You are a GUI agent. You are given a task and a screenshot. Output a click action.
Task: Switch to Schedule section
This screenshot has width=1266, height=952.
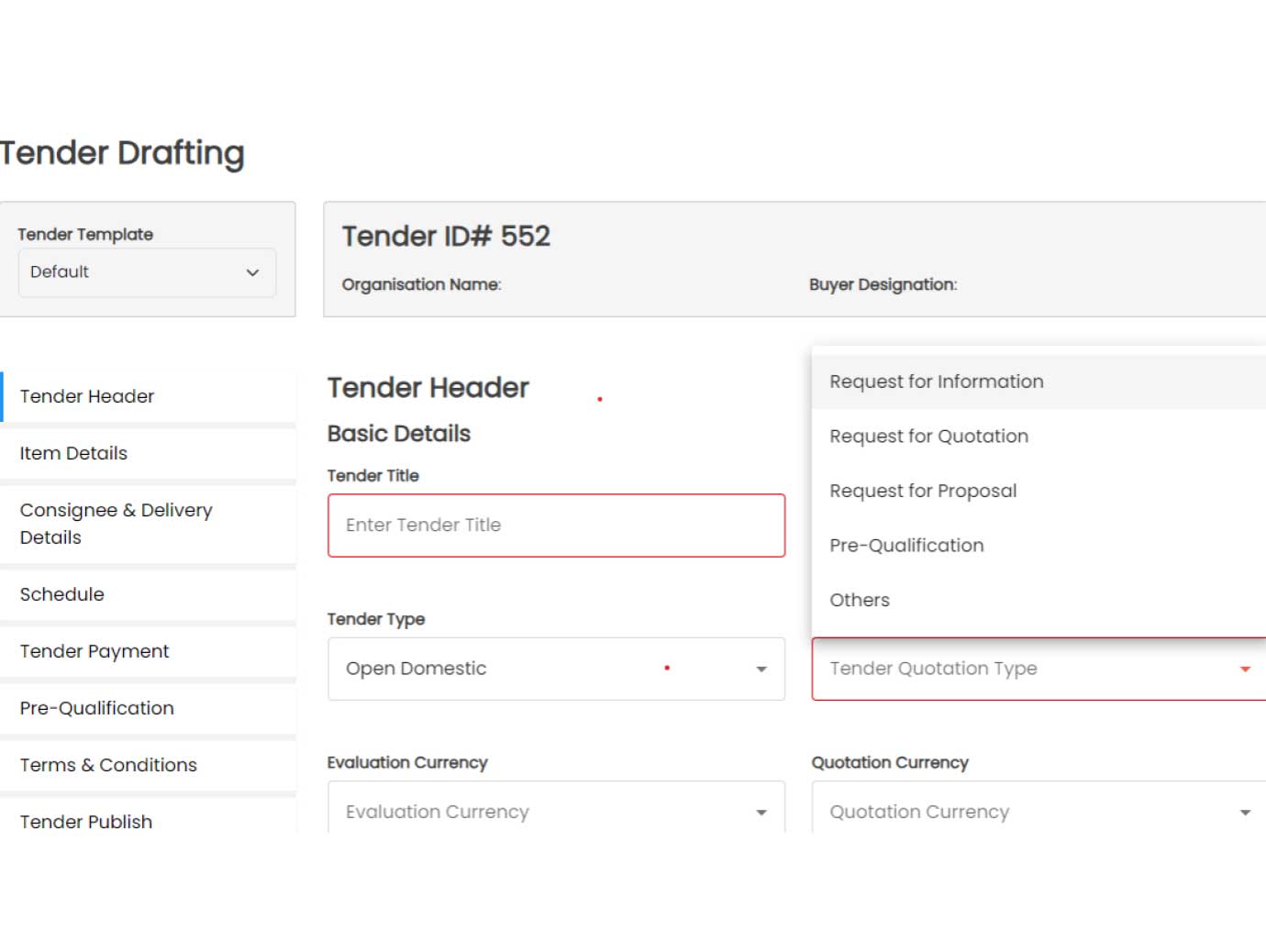point(62,594)
